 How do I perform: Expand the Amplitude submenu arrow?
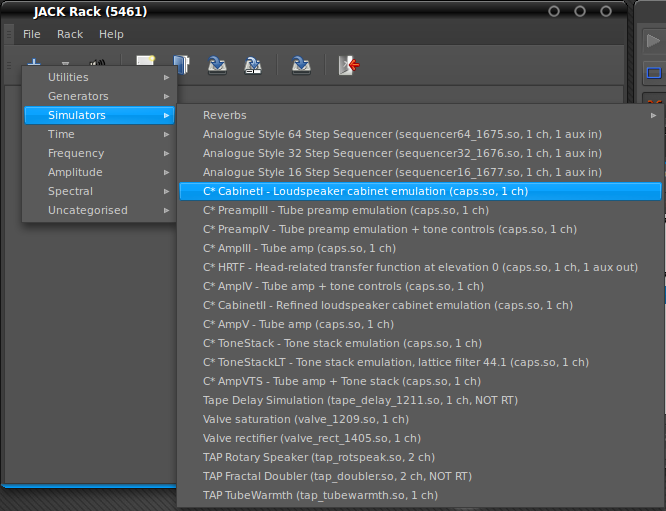[166, 172]
